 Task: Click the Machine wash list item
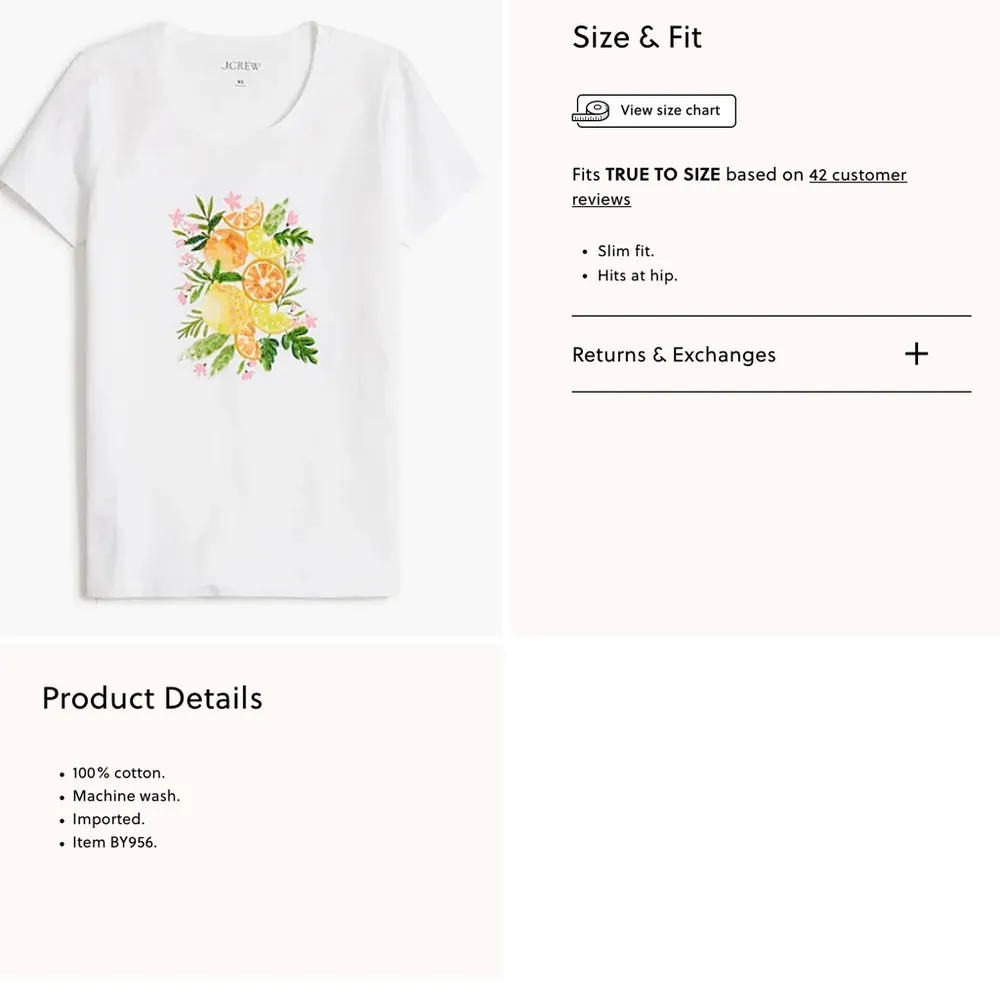(x=126, y=796)
